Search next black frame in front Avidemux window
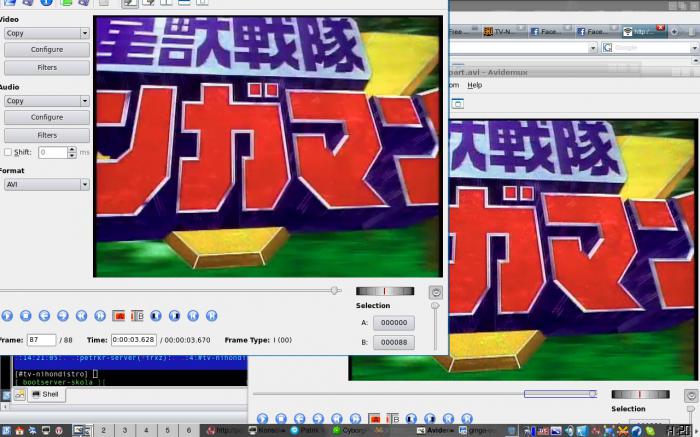Image resolution: width=700 pixels, height=437 pixels. (175, 316)
